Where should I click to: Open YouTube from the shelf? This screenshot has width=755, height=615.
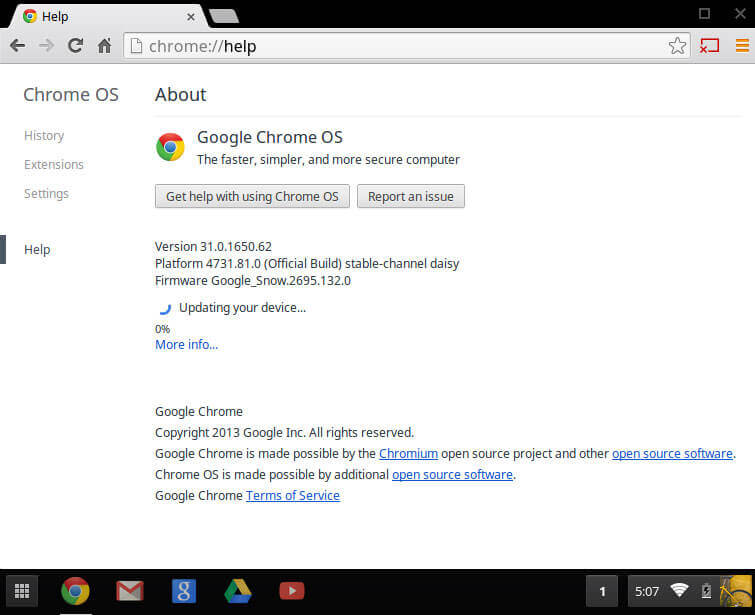tap(292, 591)
